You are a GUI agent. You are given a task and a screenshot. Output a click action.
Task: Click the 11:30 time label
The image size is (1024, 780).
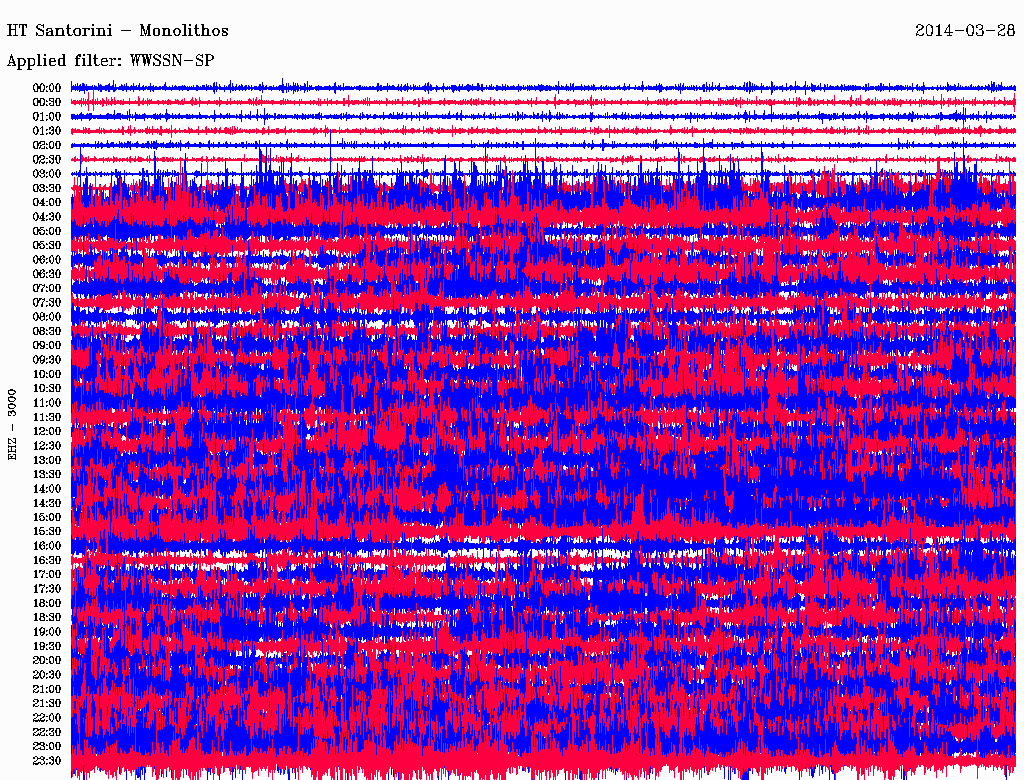pos(47,417)
